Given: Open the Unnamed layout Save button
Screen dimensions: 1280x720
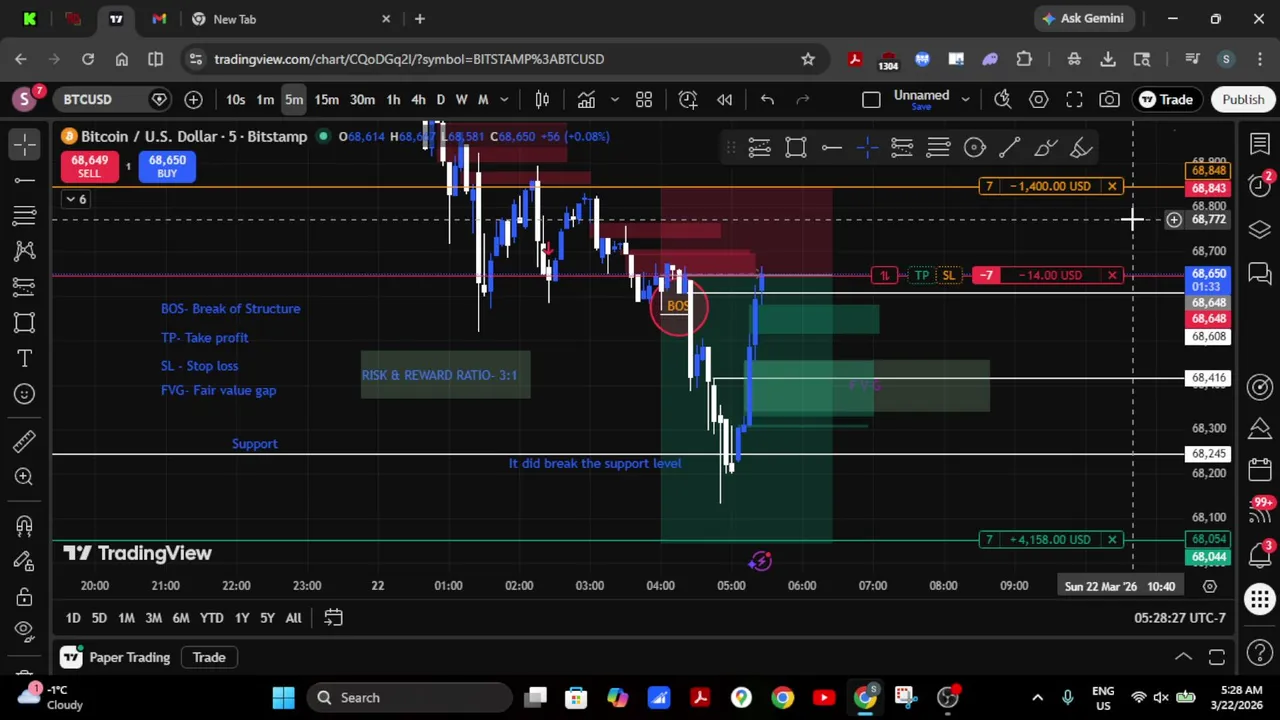Looking at the screenshot, I should click(921, 107).
